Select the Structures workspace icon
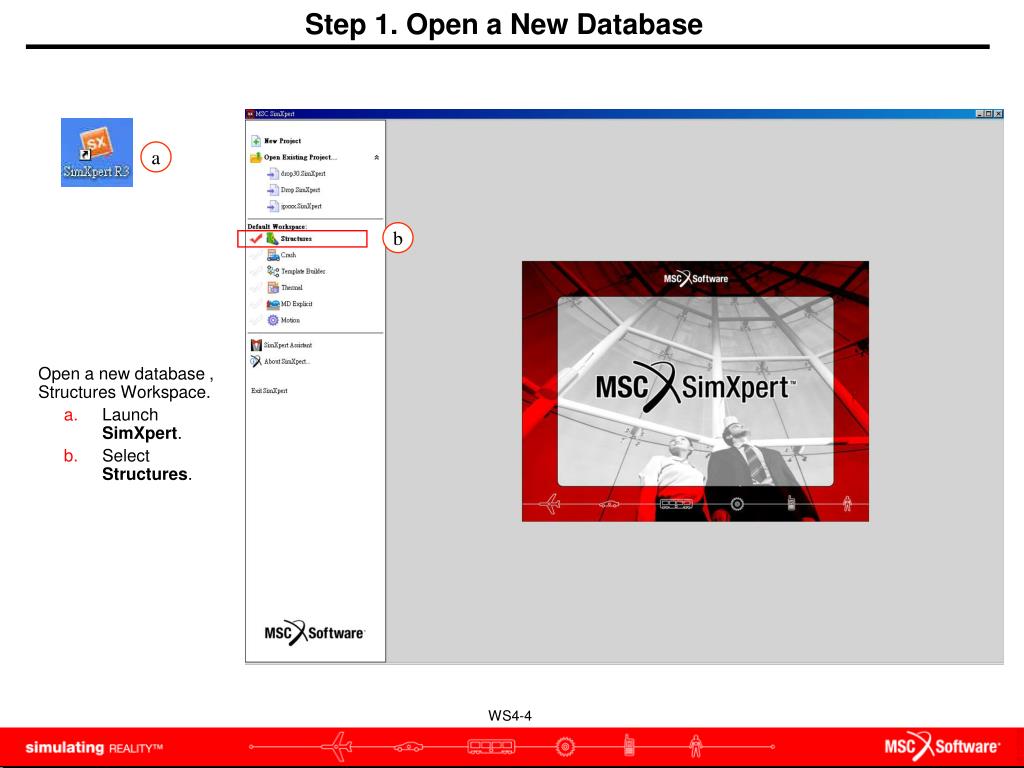Image resolution: width=1024 pixels, height=768 pixels. click(x=272, y=238)
